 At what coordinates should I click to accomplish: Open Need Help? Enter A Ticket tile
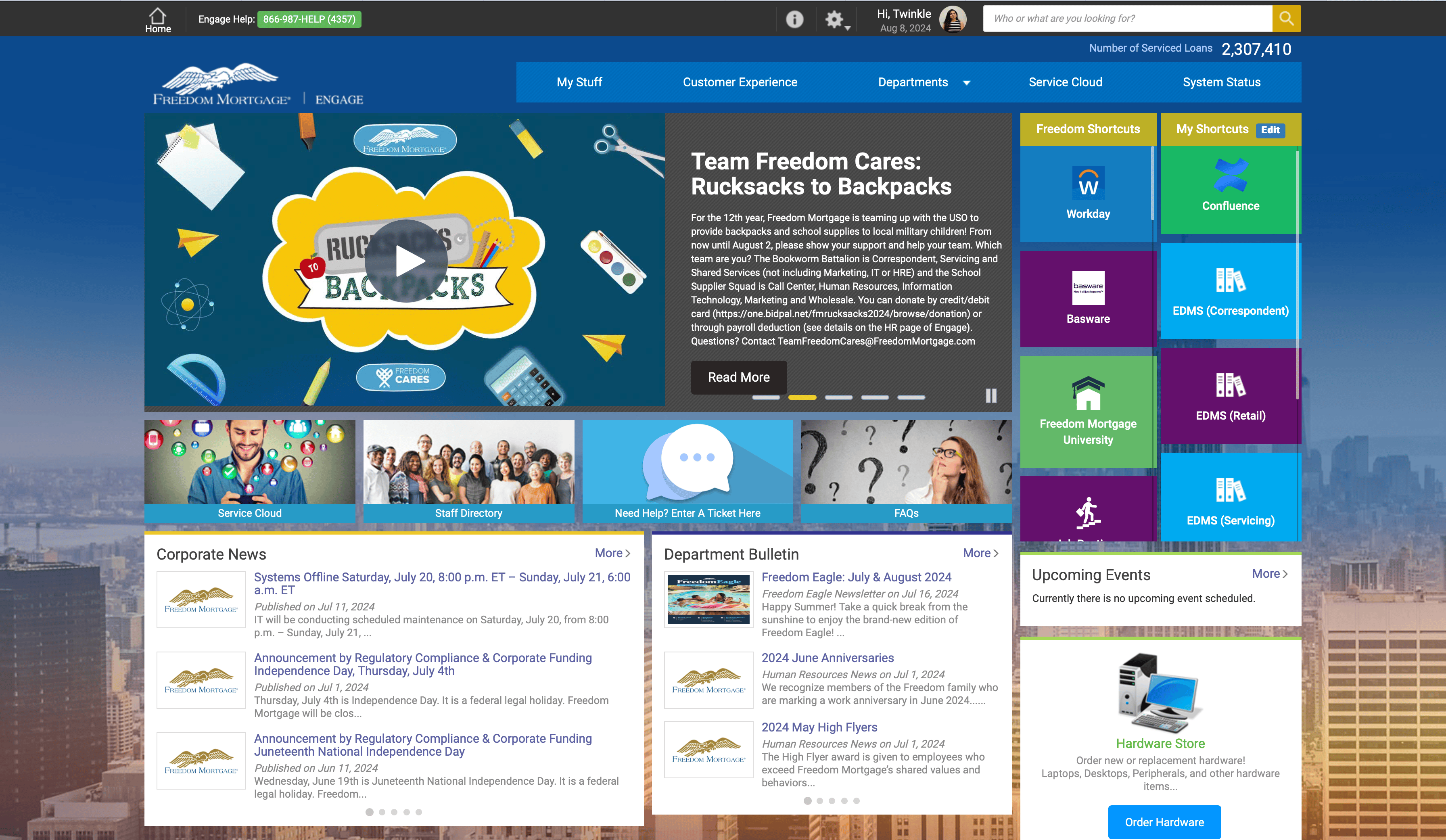687,471
